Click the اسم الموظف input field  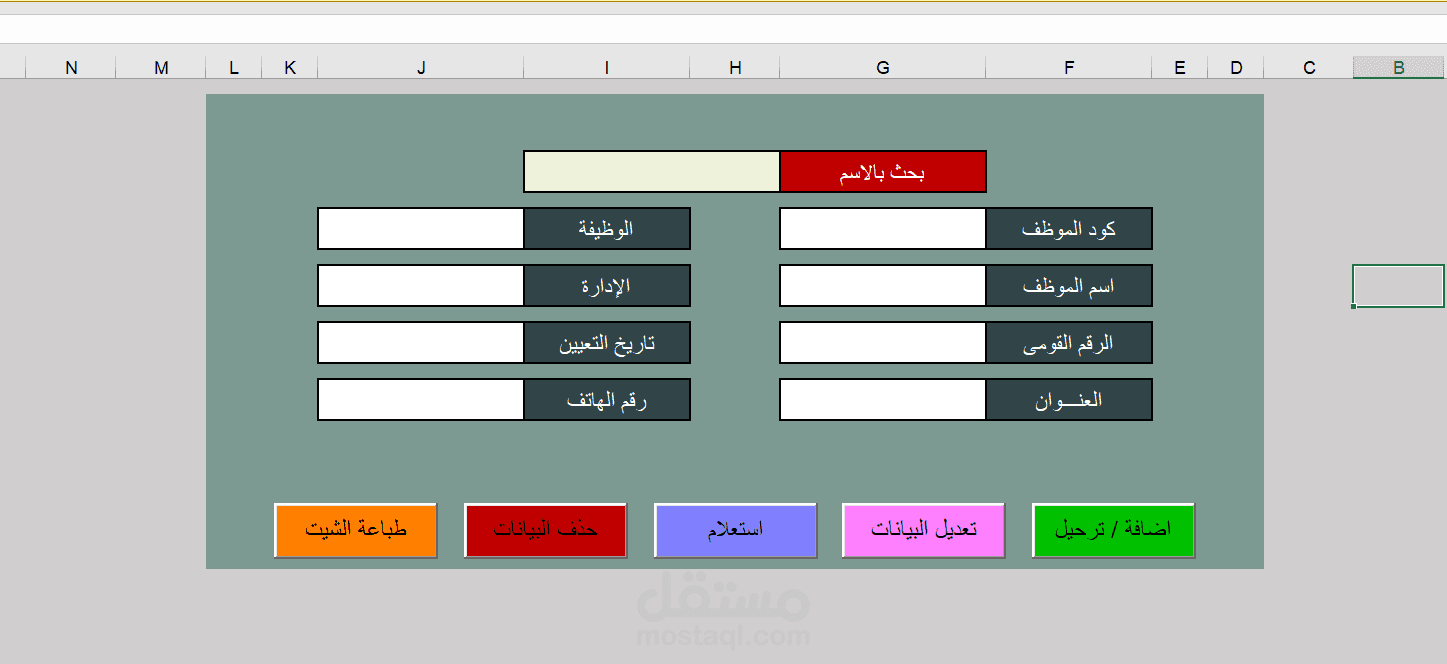882,286
